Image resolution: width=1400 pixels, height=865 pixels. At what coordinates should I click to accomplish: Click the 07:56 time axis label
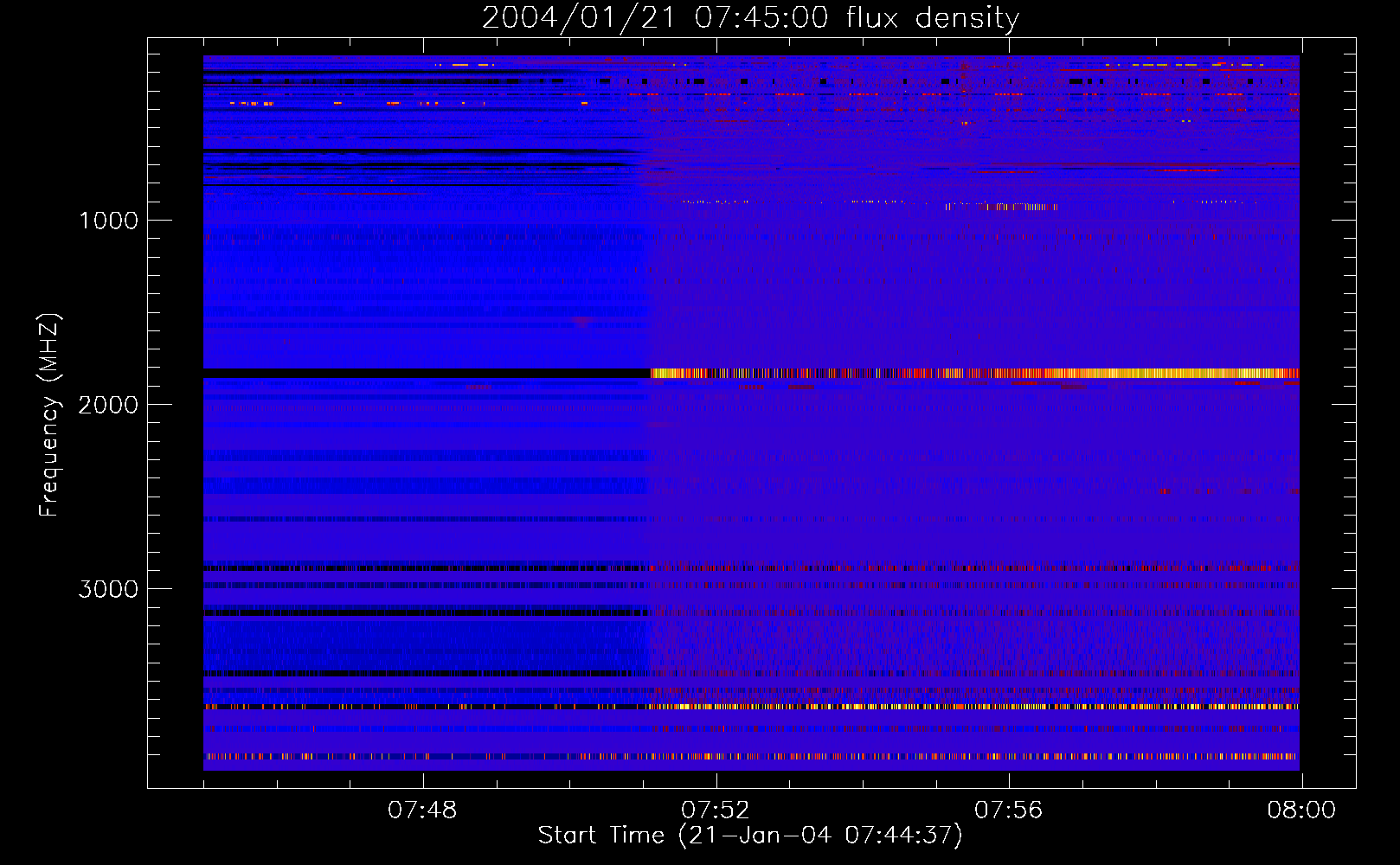pyautogui.click(x=1009, y=811)
